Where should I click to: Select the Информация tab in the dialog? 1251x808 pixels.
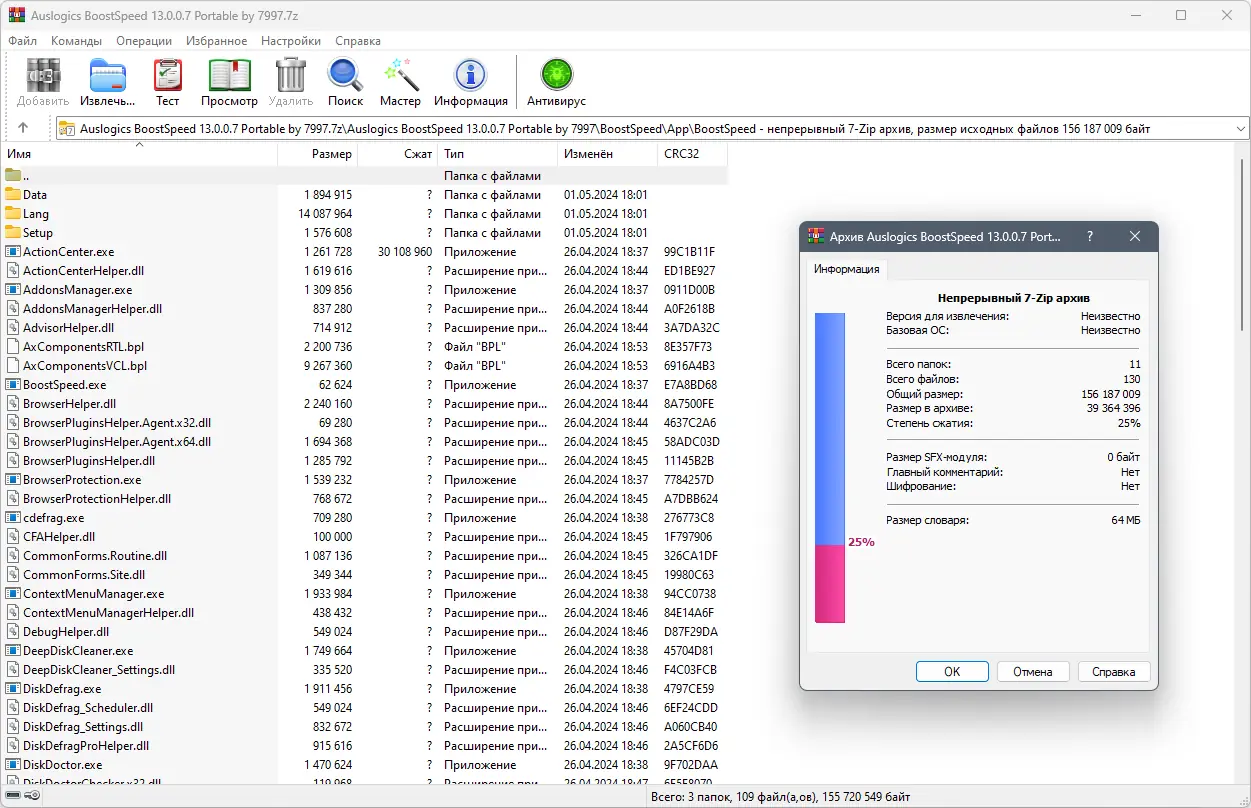tap(846, 269)
